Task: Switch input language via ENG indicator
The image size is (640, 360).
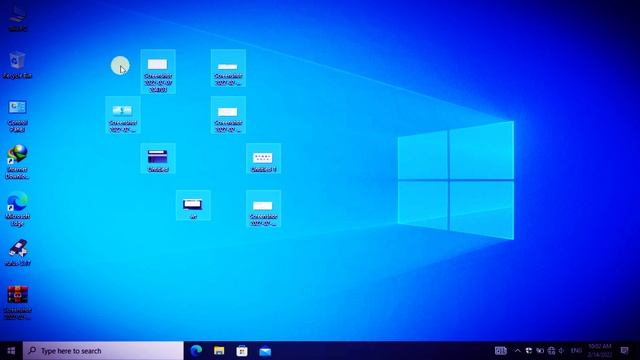Action: [576, 351]
